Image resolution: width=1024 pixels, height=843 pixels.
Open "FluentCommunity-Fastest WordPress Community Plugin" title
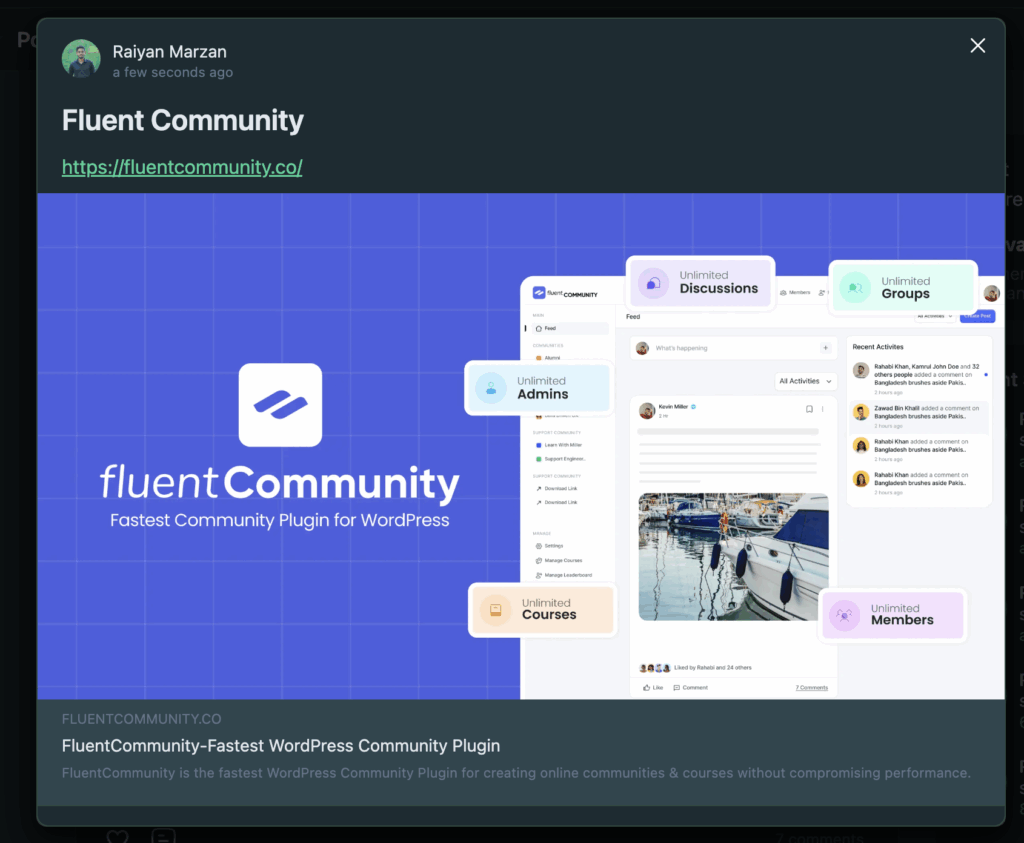[x=281, y=746]
